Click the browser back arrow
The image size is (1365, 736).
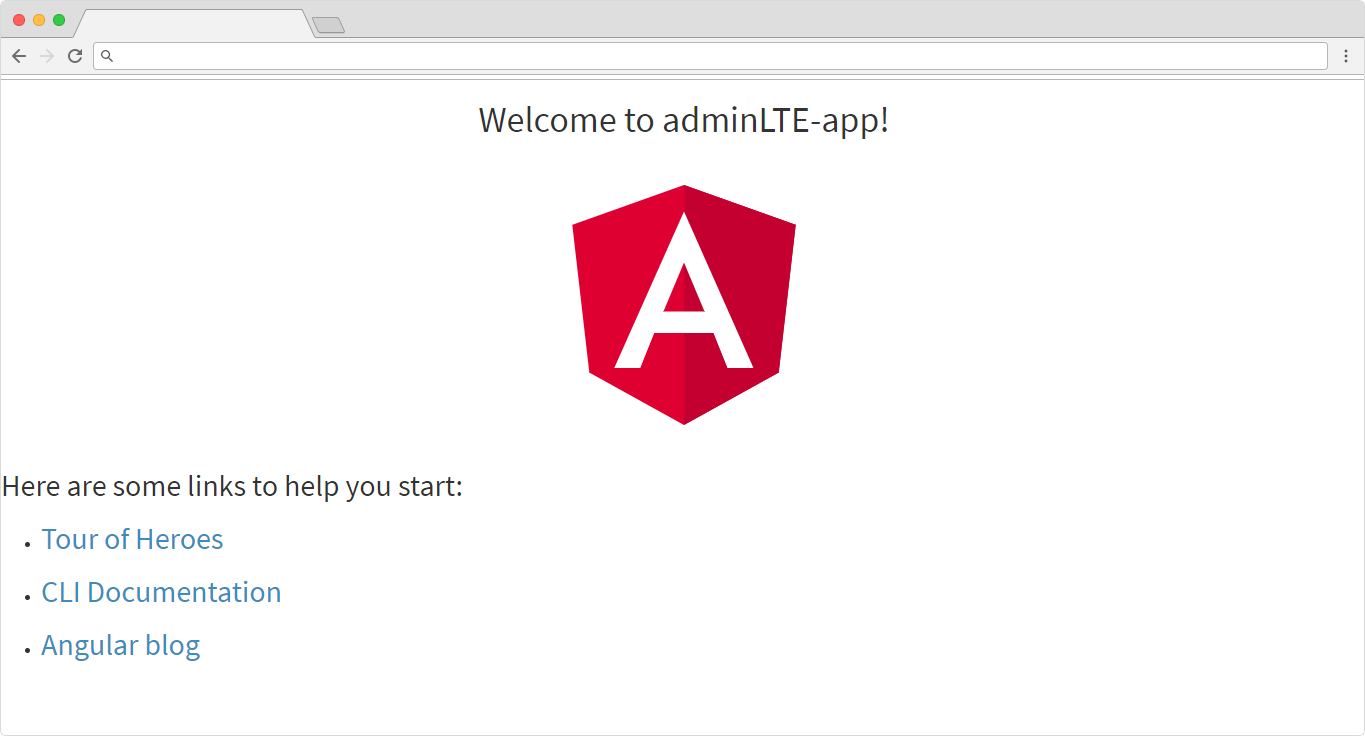(19, 56)
